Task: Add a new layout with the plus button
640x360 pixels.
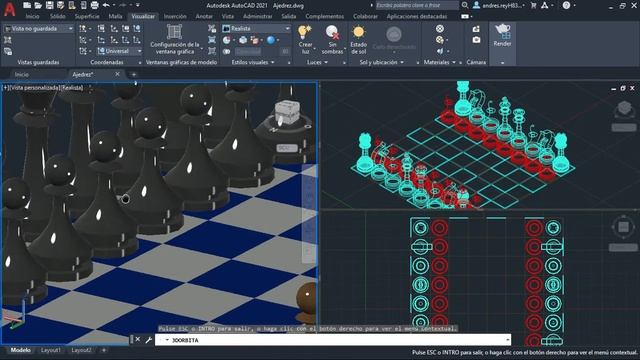Action: click(x=104, y=350)
